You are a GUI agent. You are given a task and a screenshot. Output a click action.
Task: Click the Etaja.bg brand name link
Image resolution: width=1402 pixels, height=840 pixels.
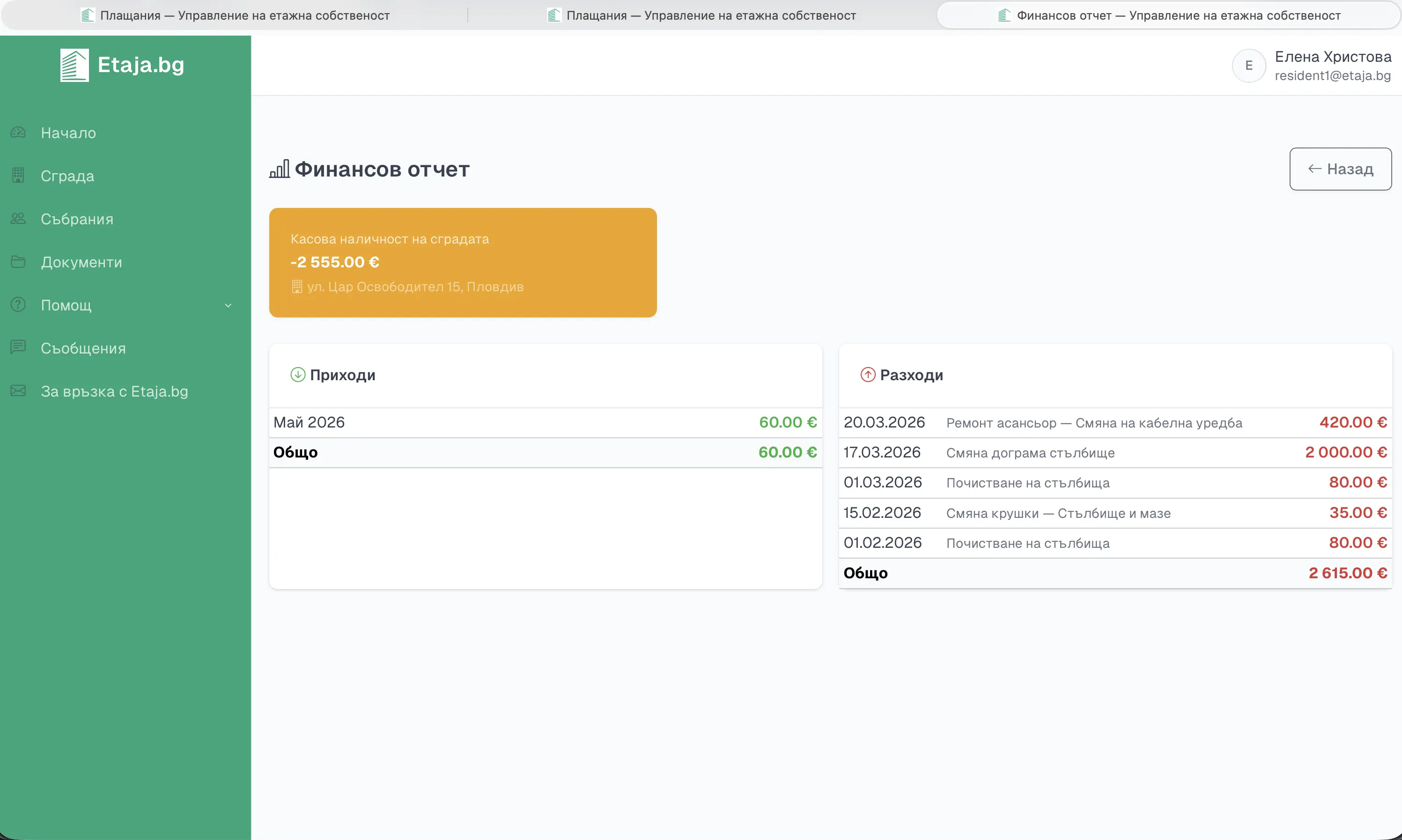tap(141, 65)
